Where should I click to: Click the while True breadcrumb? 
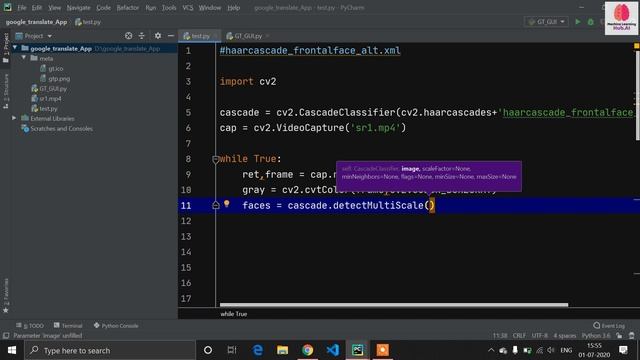[x=233, y=314]
